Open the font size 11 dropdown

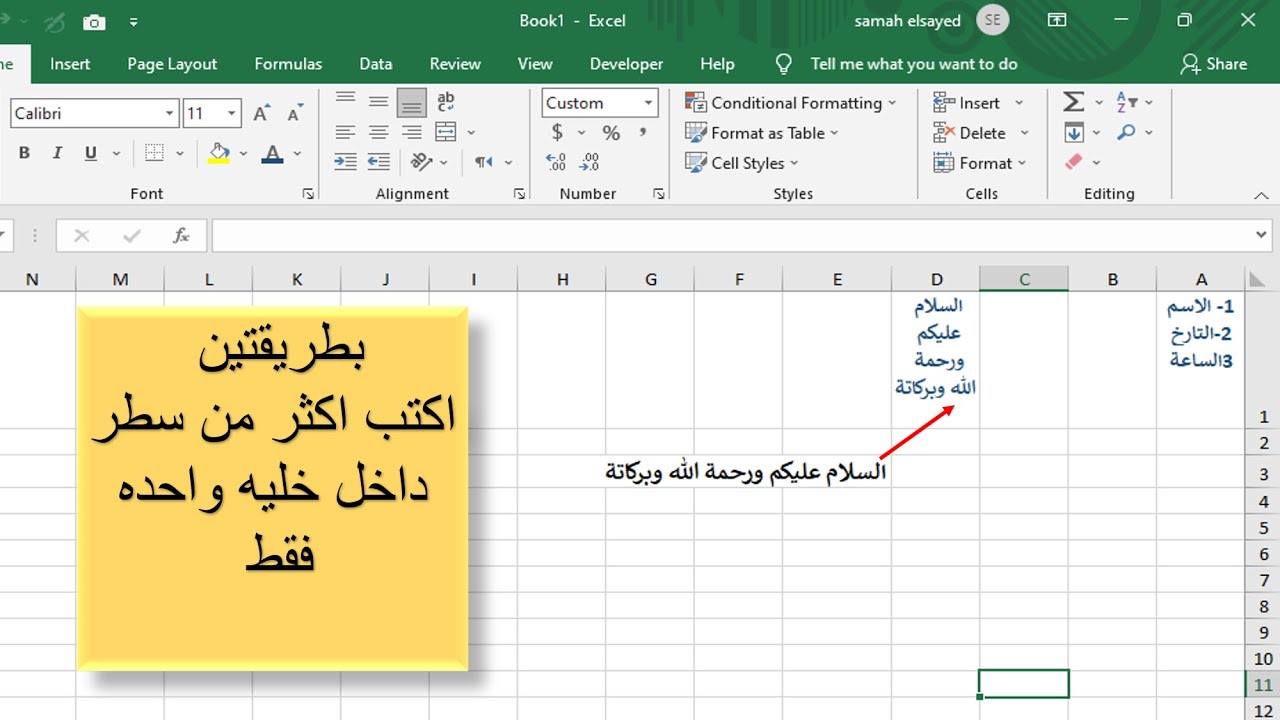232,114
